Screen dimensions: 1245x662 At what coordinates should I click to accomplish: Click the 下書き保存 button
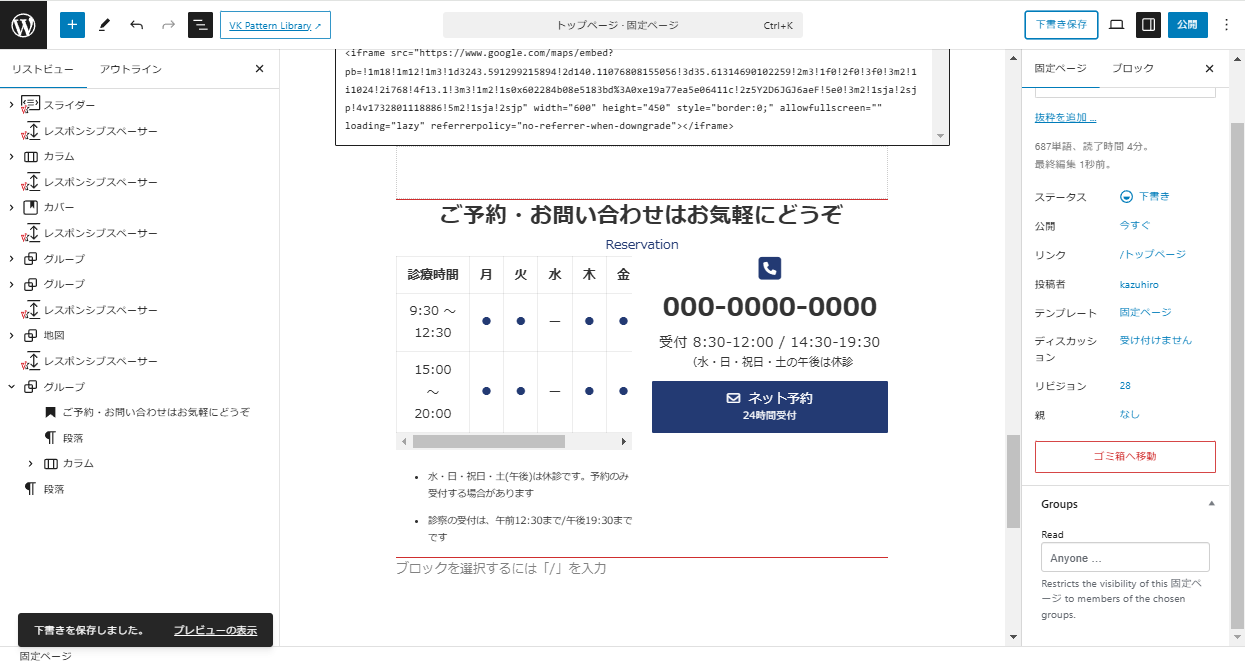click(x=1061, y=25)
